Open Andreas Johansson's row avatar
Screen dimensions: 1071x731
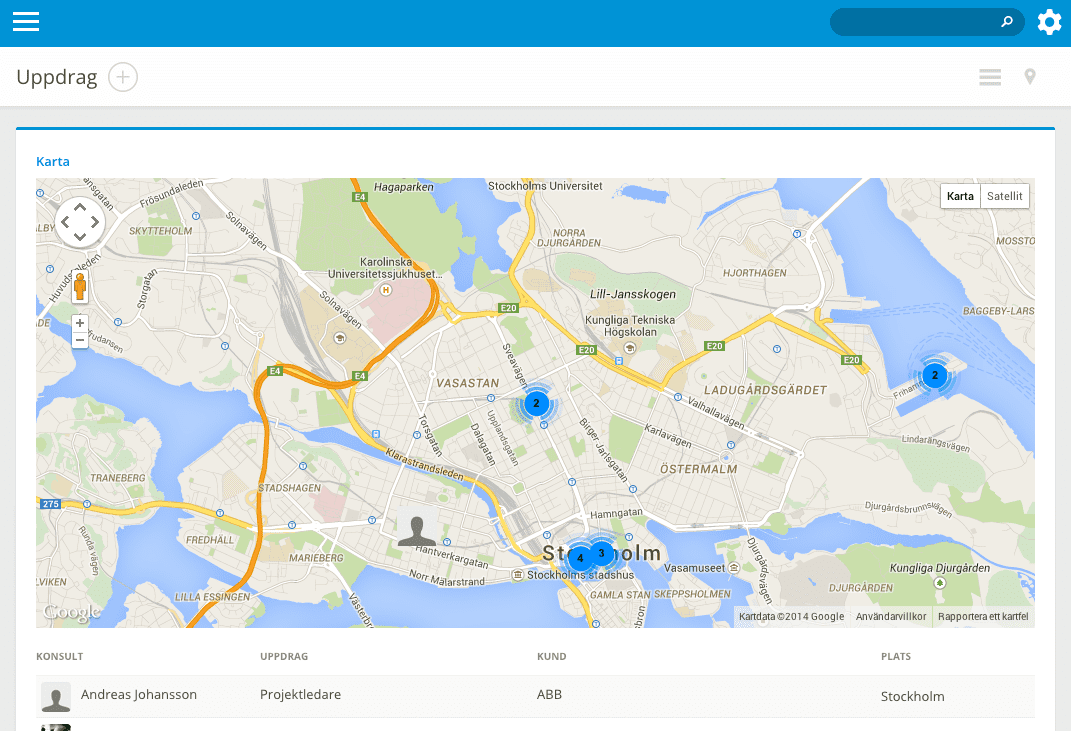click(x=56, y=696)
